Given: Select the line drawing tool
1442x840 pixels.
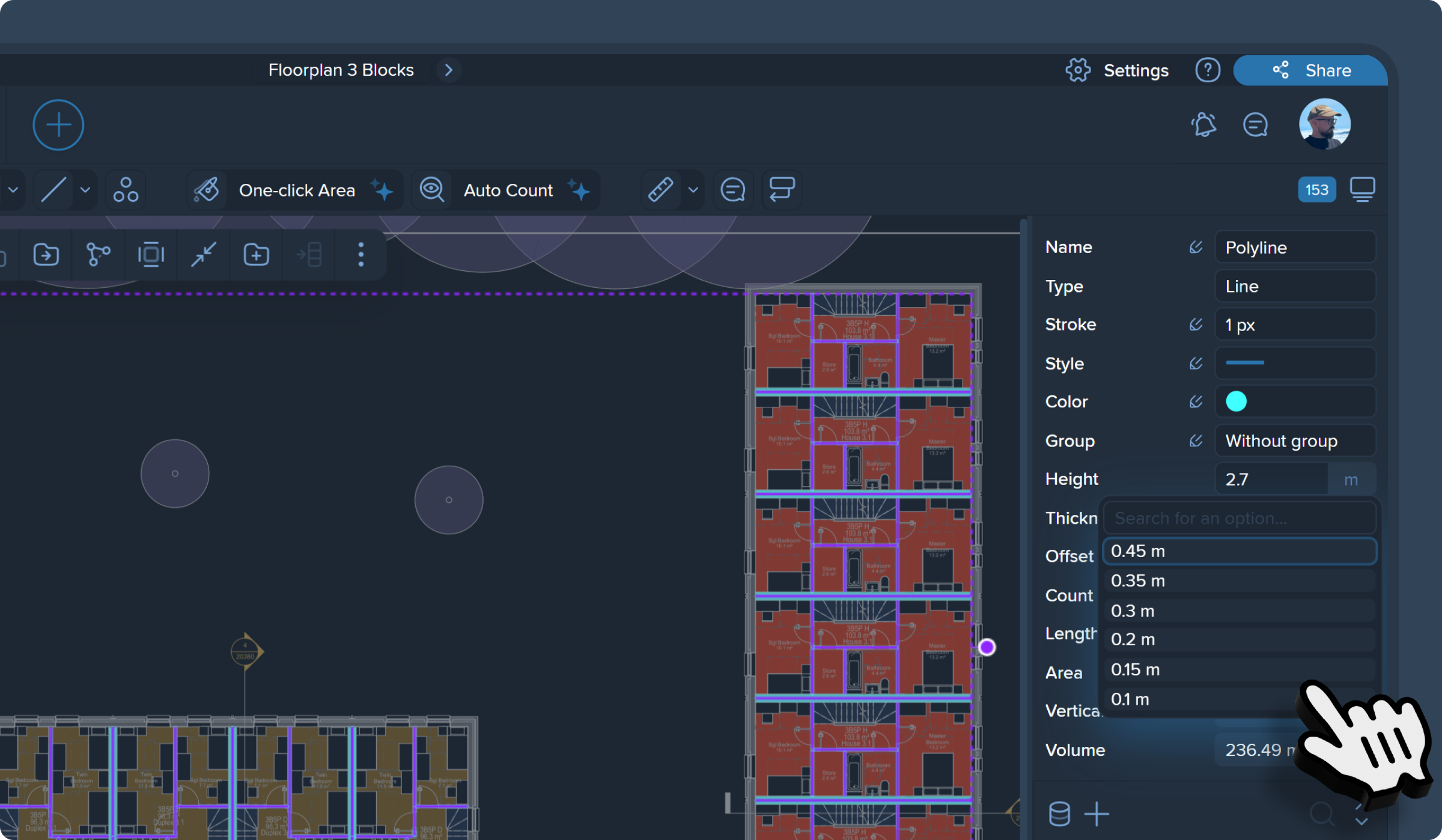Looking at the screenshot, I should (53, 190).
